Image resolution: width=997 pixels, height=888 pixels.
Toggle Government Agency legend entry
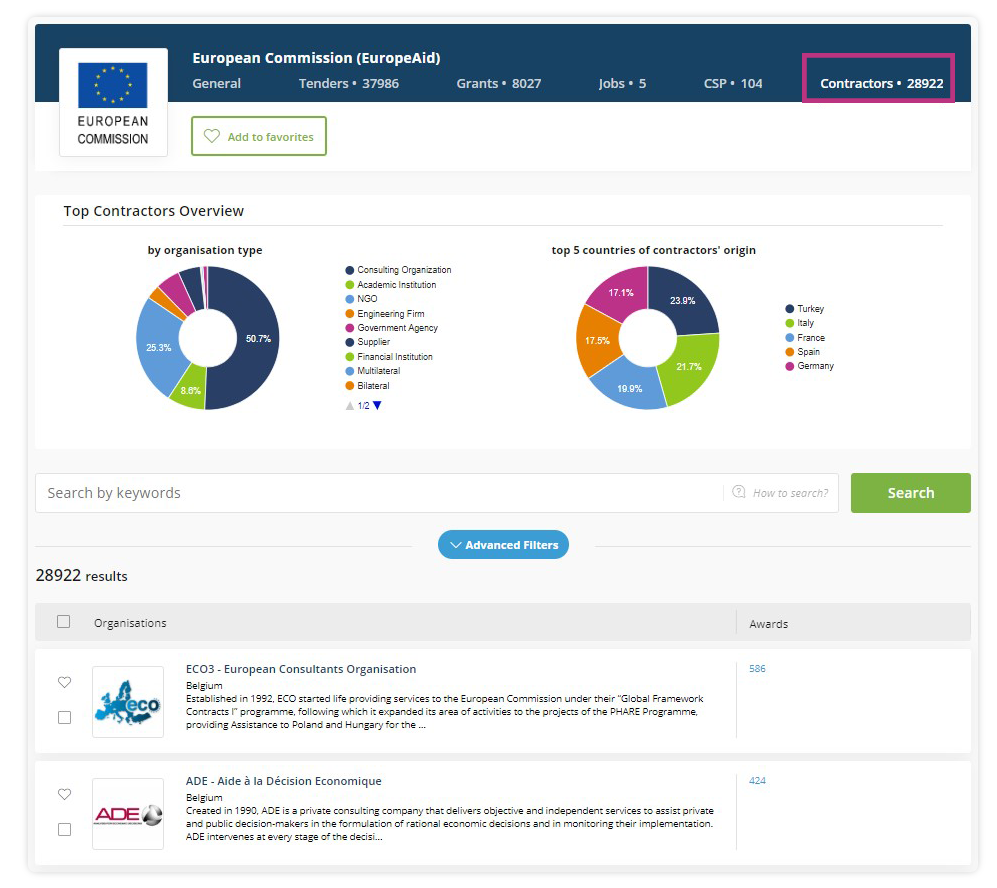(x=392, y=328)
